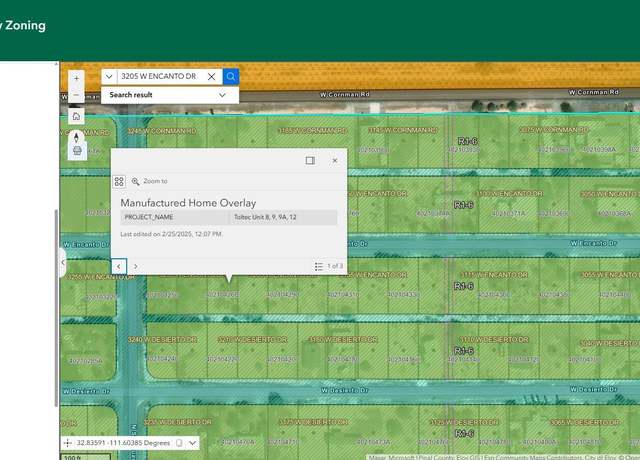The height and width of the screenshot is (460, 640).
Task: Return map to default home extent
Action: [76, 116]
